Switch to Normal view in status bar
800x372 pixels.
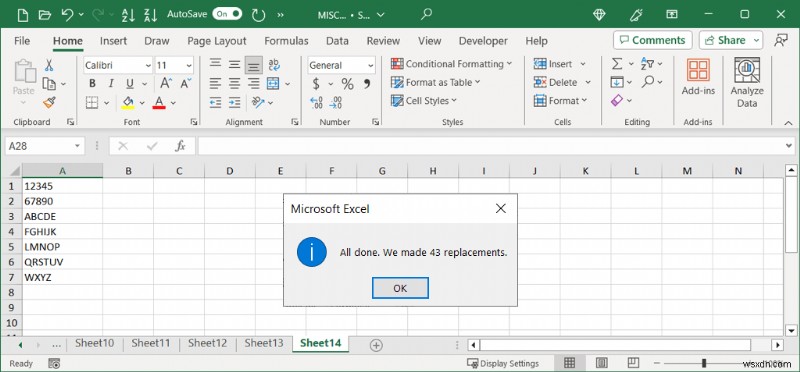tap(569, 363)
